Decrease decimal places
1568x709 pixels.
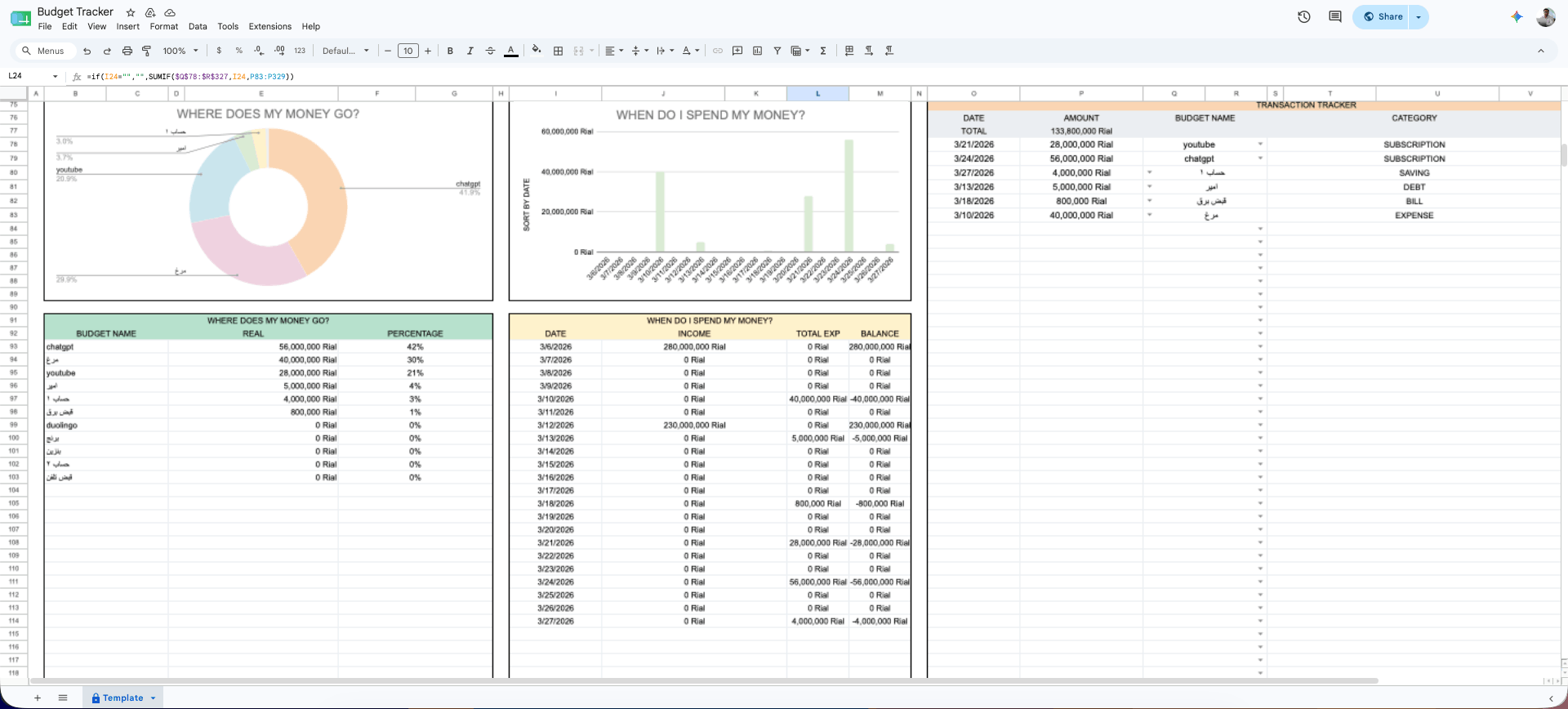coord(259,51)
